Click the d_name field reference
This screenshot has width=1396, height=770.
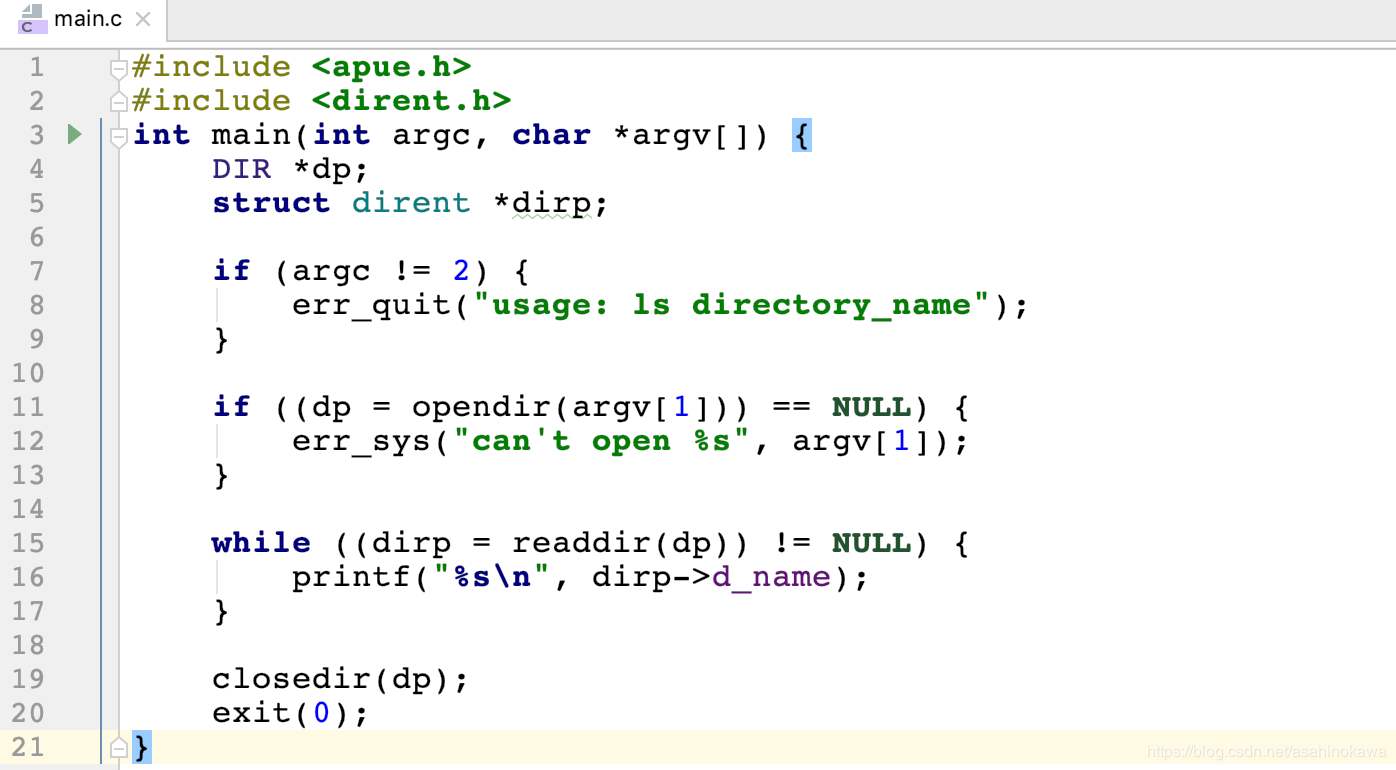[771, 577]
